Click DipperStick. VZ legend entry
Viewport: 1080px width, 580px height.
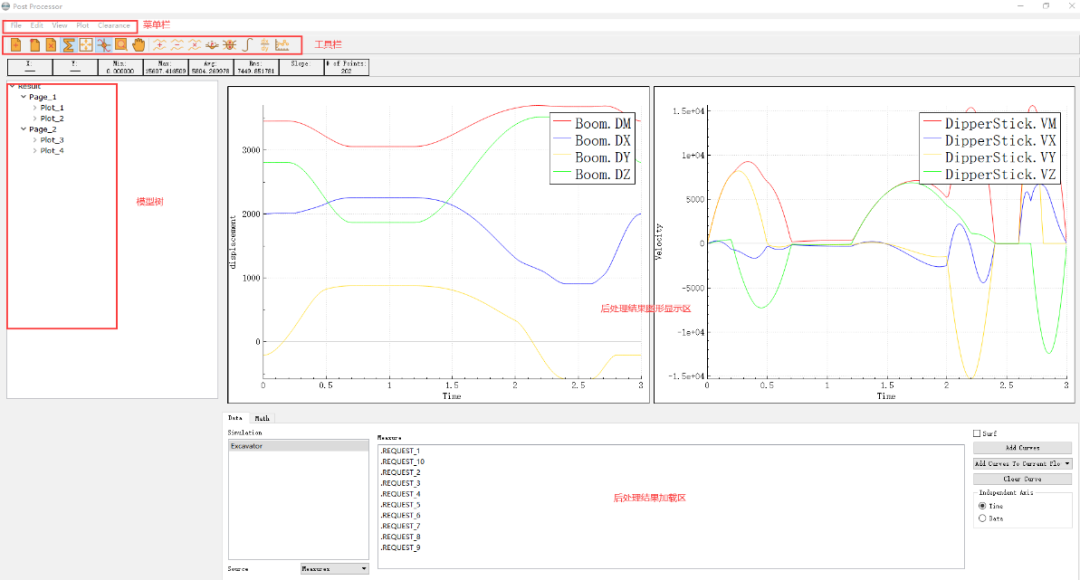[990, 175]
